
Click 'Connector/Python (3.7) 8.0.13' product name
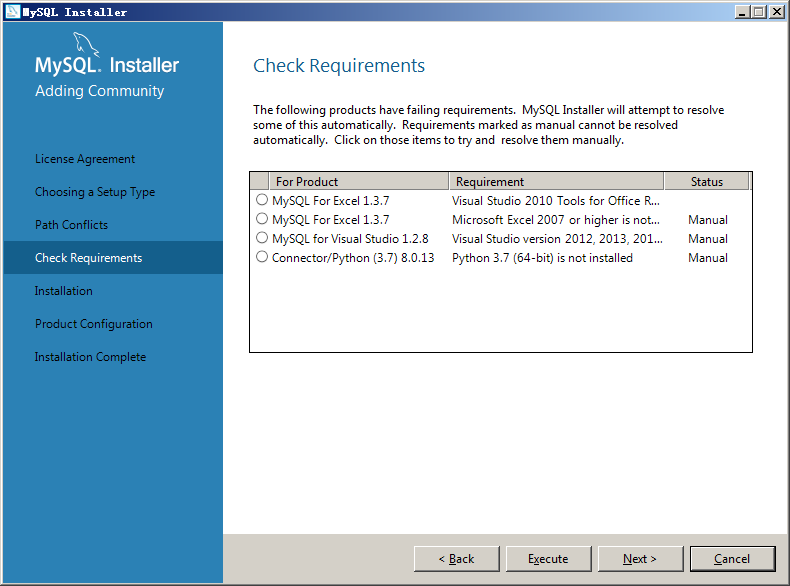pyautogui.click(x=353, y=258)
